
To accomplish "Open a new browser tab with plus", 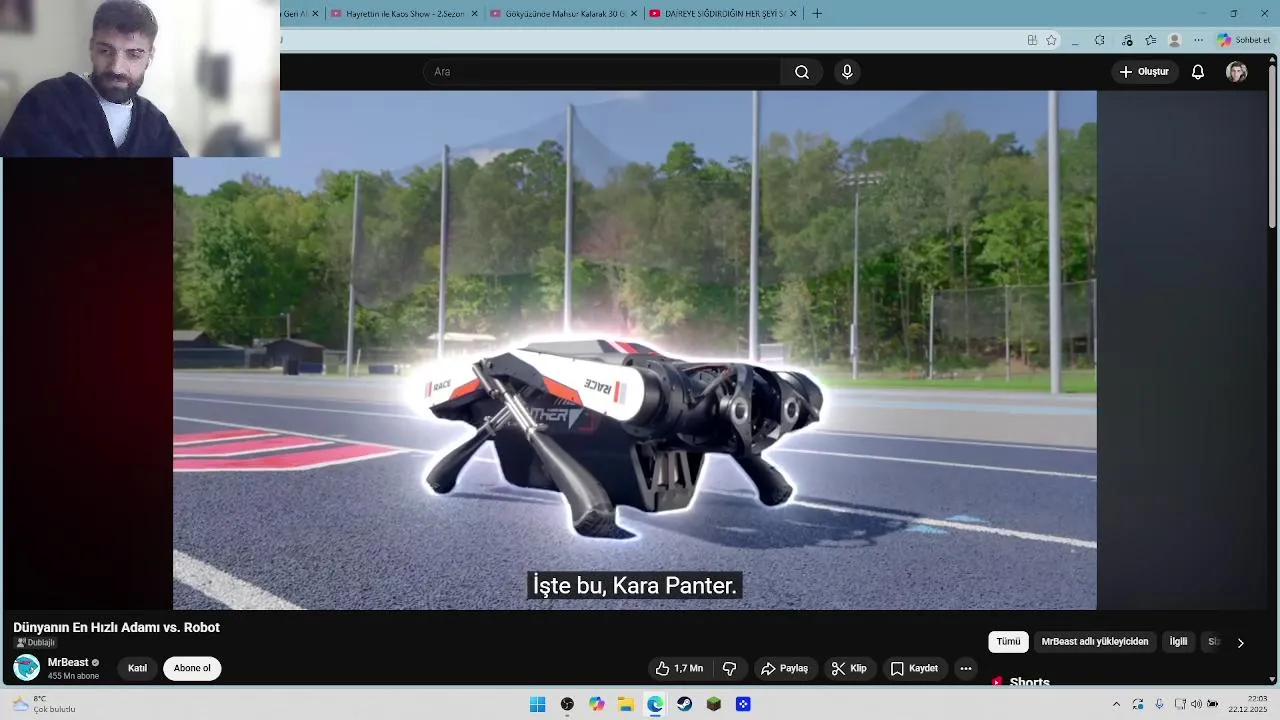I will [817, 14].
